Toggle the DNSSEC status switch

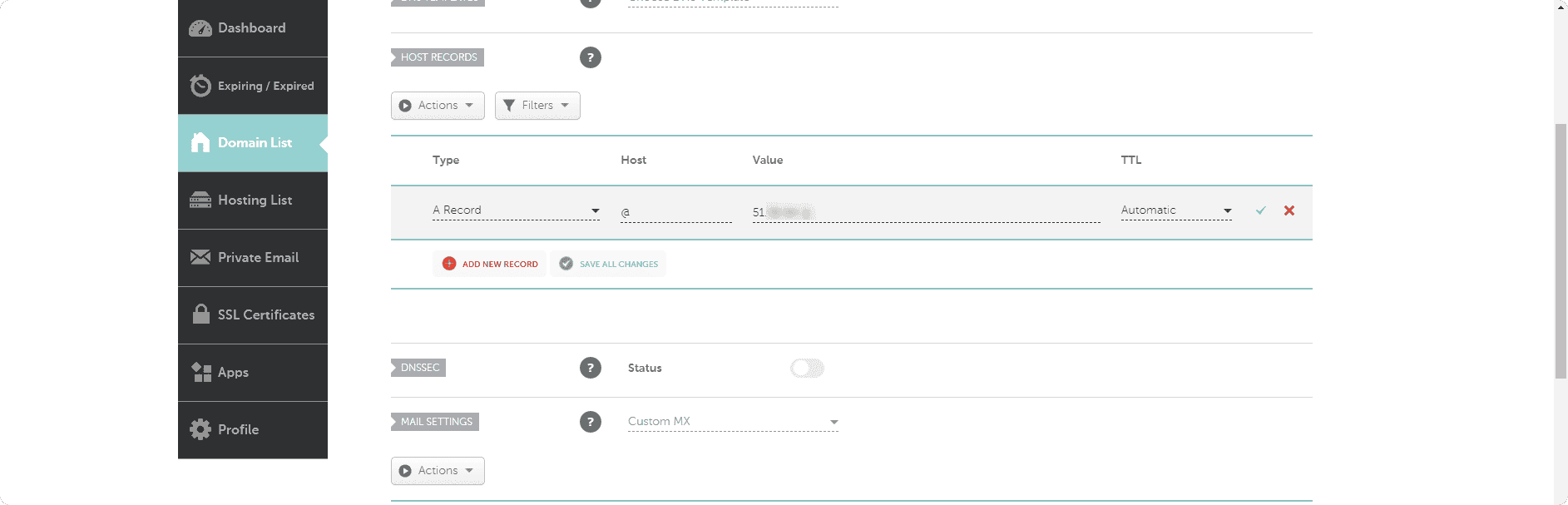pos(807,368)
